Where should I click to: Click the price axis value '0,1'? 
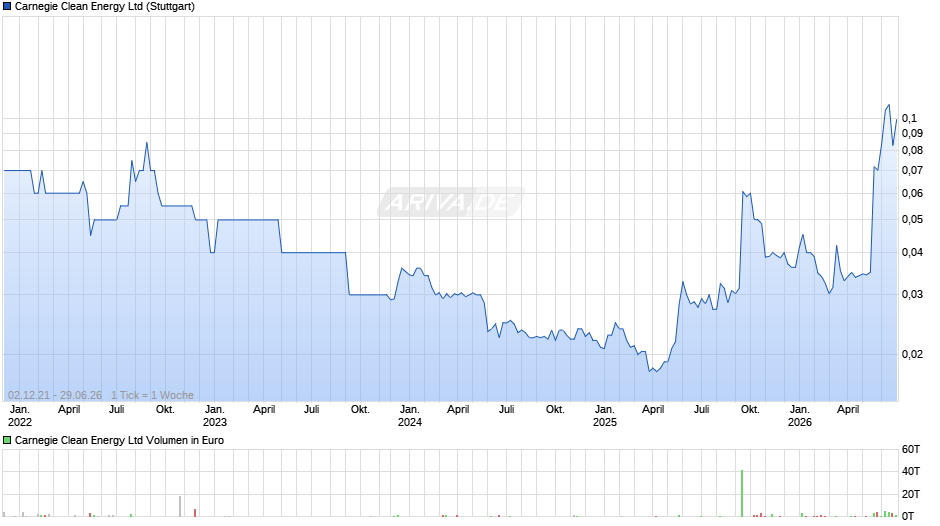909,118
